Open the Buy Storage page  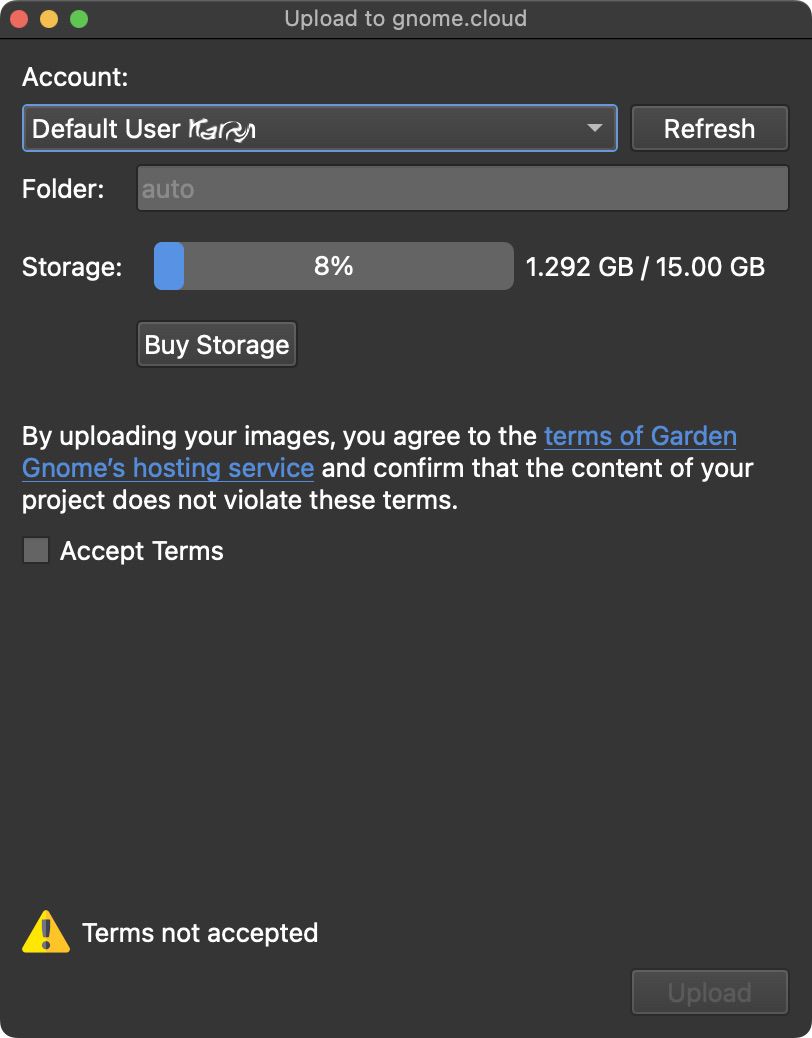(x=216, y=344)
